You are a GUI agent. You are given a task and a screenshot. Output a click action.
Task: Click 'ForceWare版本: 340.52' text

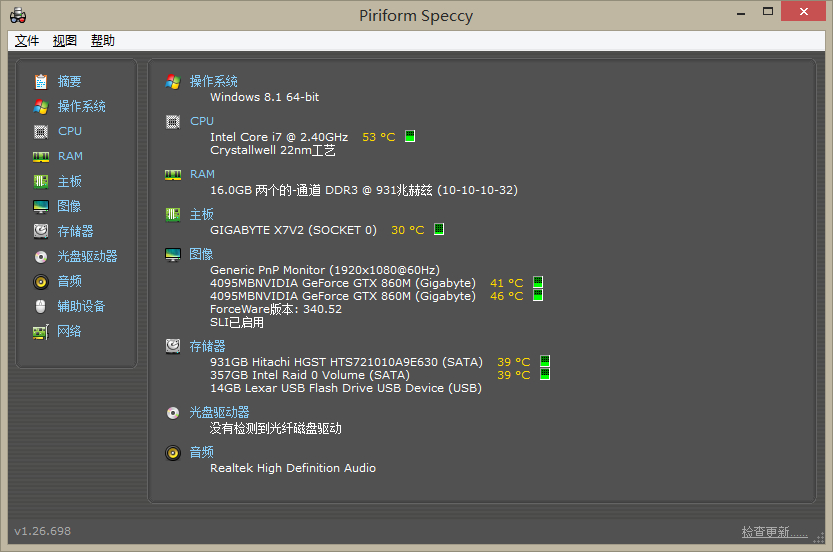[x=276, y=309]
